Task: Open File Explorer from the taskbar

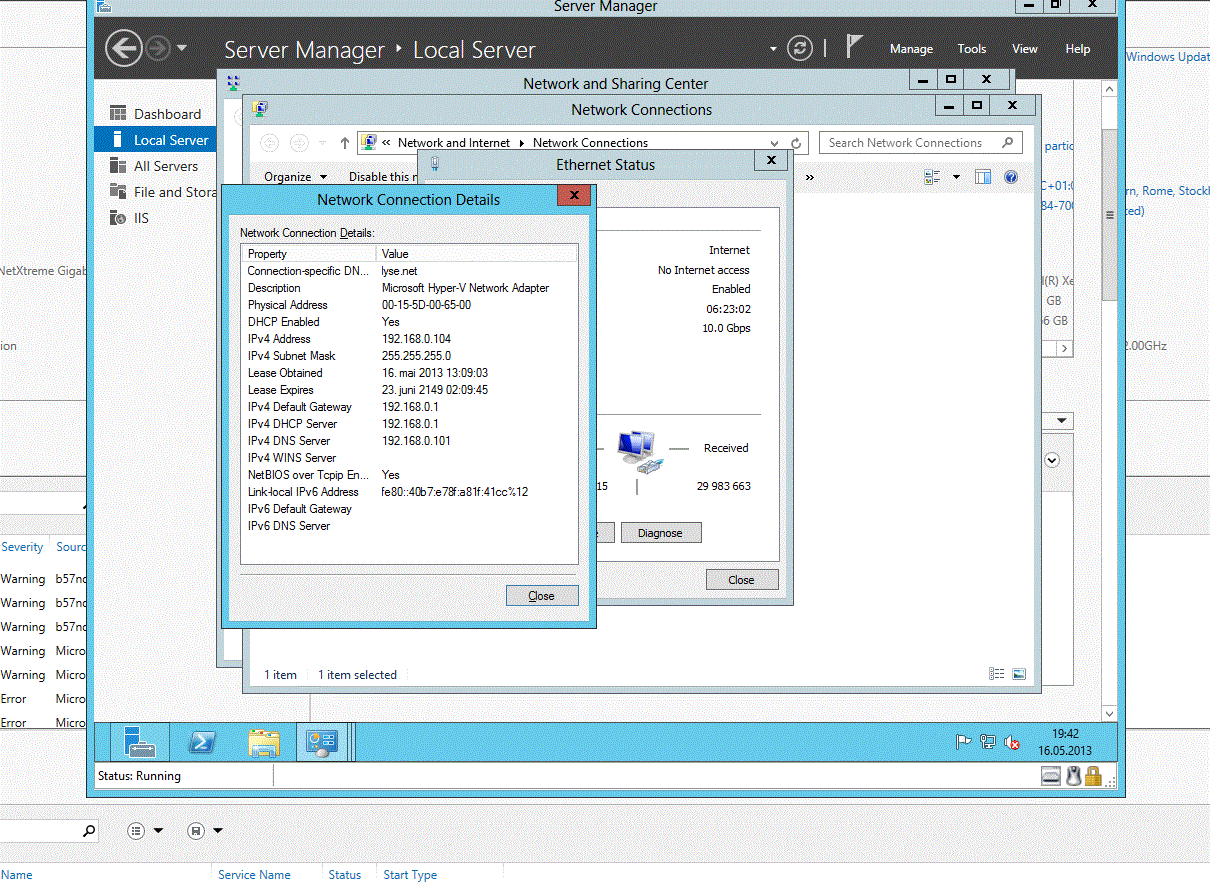Action: pyautogui.click(x=264, y=742)
